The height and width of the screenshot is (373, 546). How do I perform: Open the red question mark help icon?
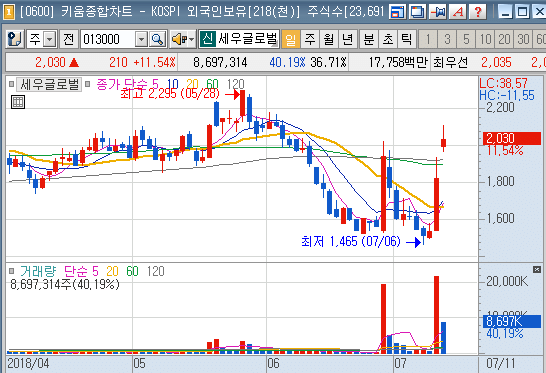[x=478, y=12]
